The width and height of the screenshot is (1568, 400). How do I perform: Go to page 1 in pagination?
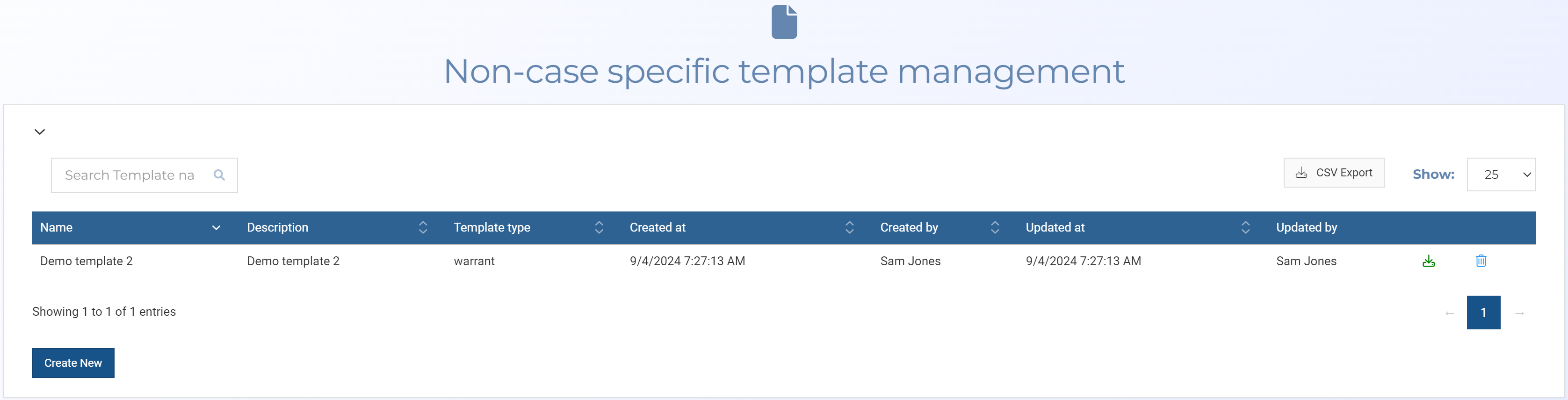[x=1483, y=313]
